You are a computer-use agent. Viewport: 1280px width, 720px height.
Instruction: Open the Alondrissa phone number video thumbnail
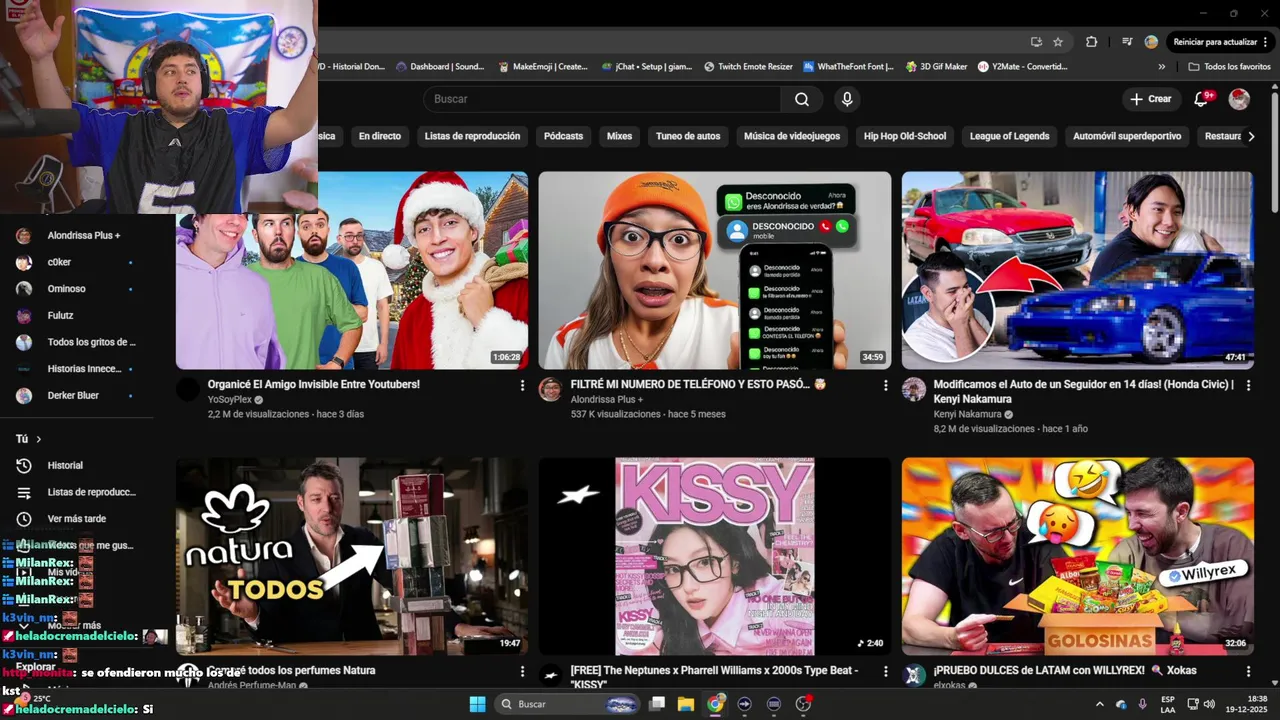tap(714, 270)
